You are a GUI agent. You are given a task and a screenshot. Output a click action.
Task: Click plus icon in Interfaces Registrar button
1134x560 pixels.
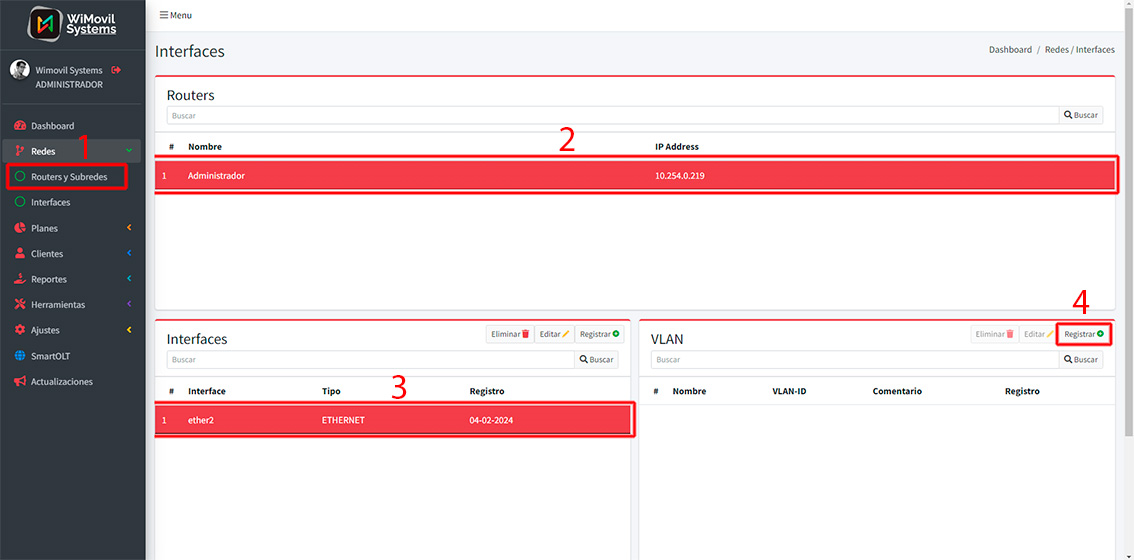(615, 334)
